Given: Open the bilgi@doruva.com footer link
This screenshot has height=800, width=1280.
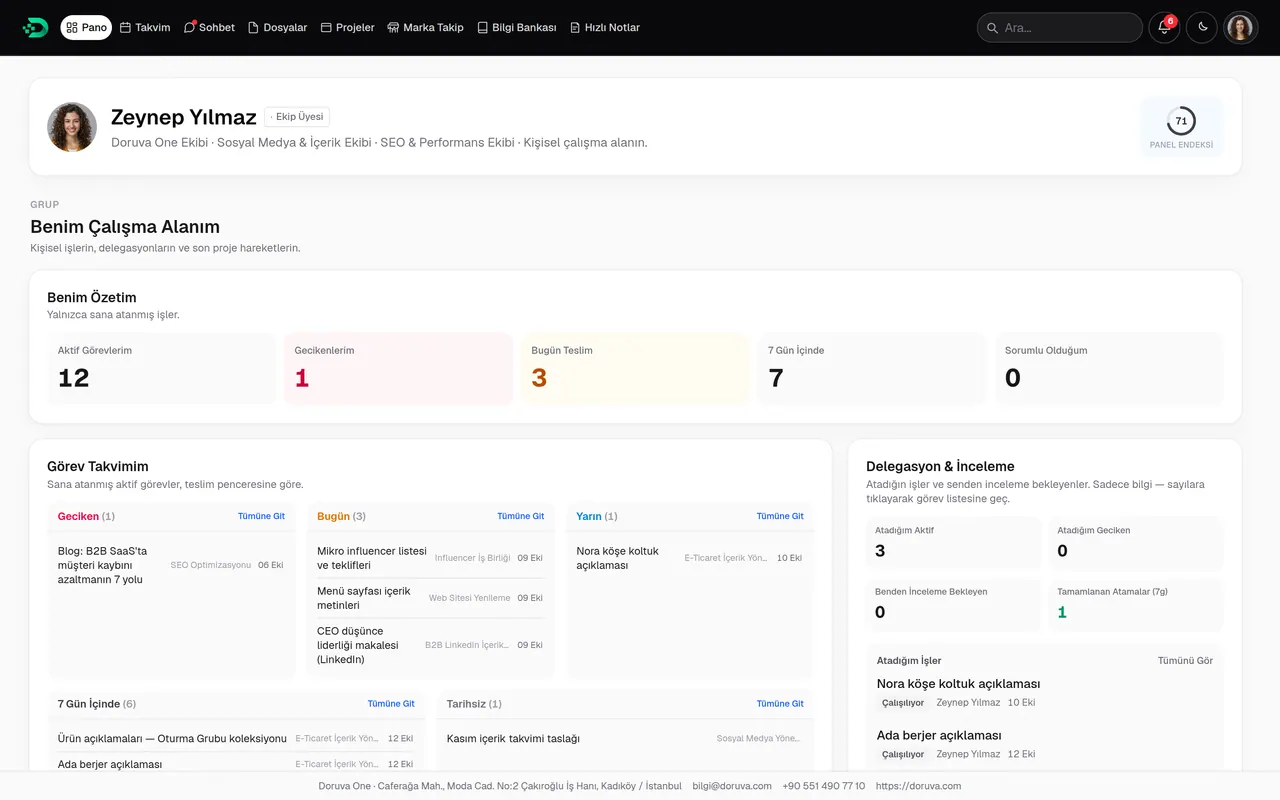Looking at the screenshot, I should pyautogui.click(x=732, y=786).
